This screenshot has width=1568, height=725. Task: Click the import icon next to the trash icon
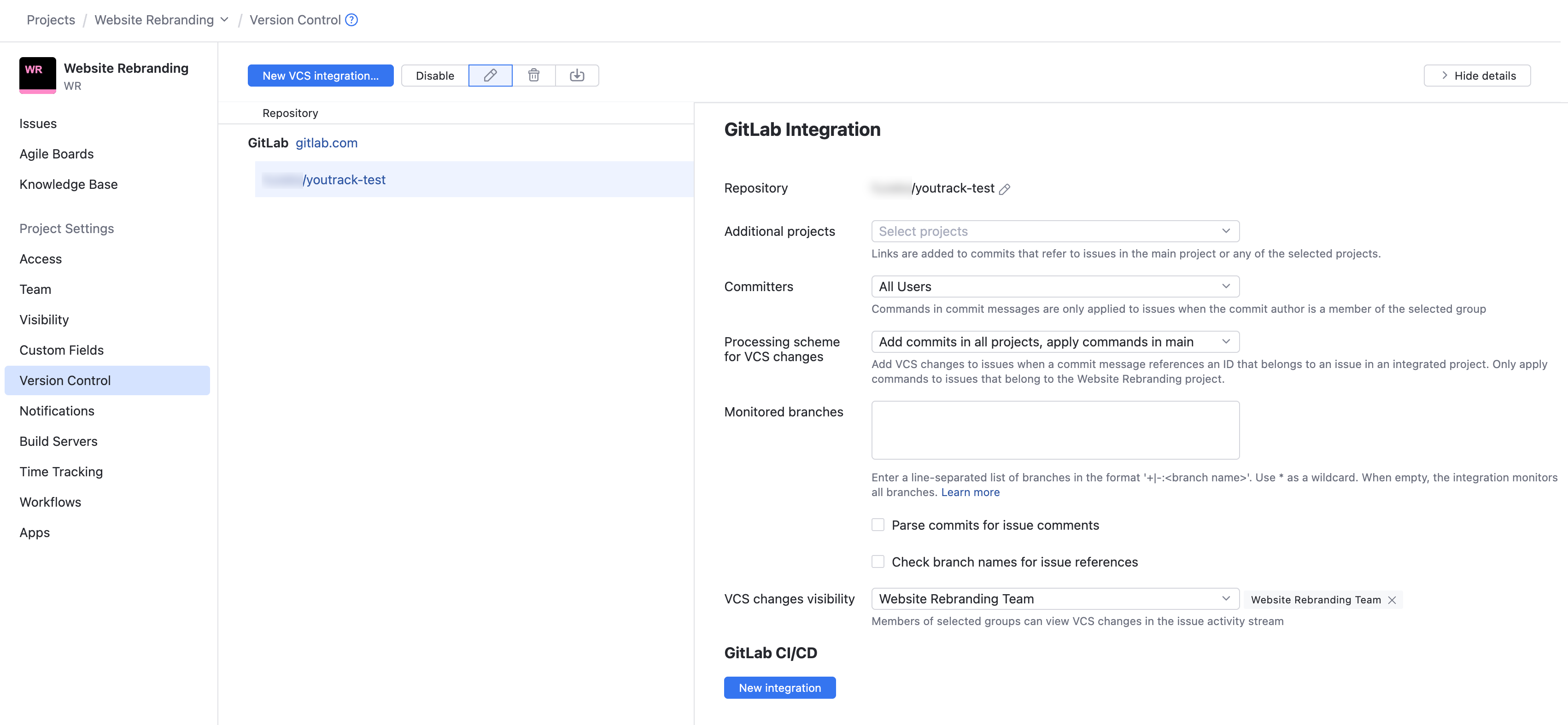(577, 76)
